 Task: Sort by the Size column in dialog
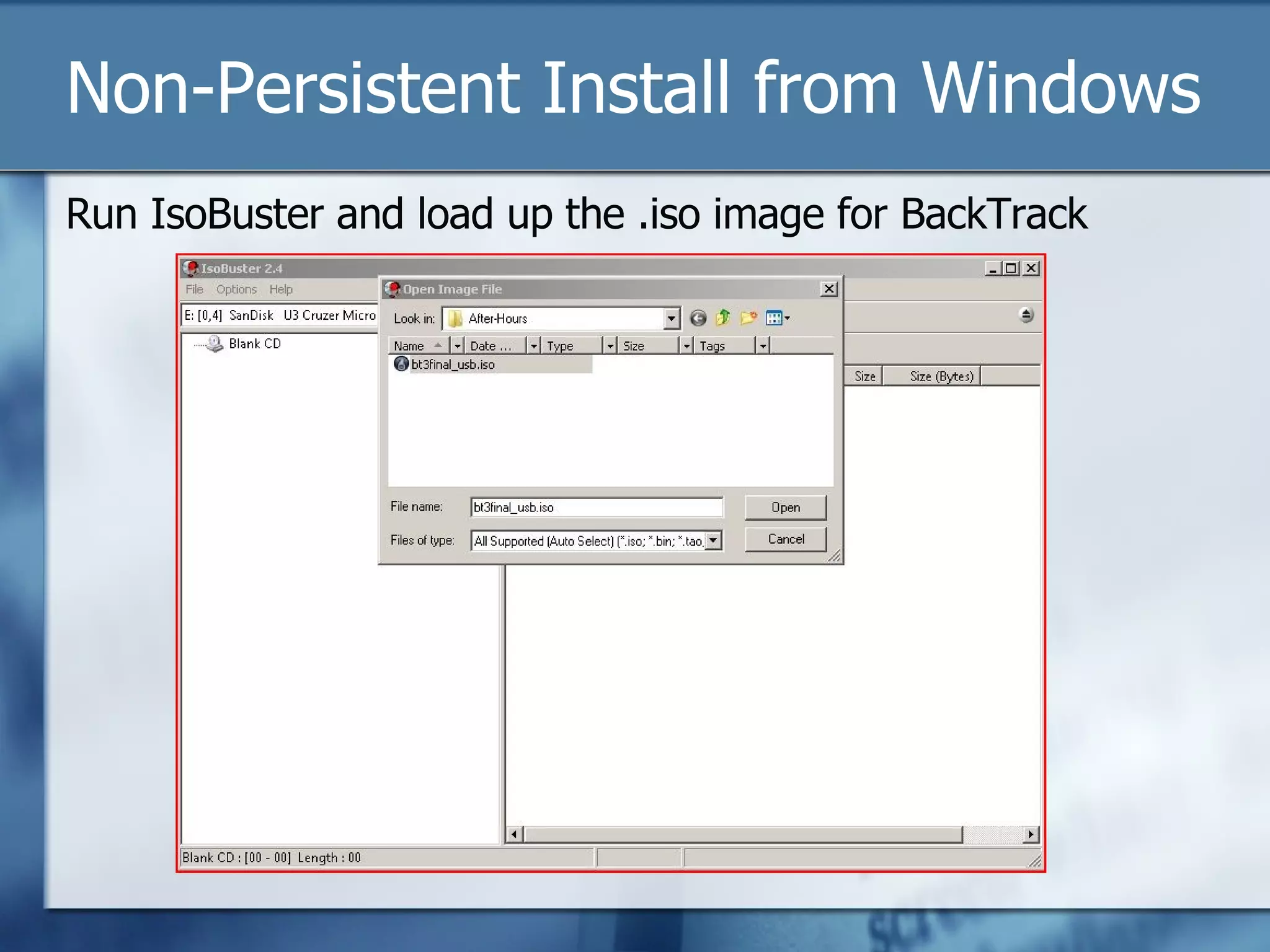(x=648, y=346)
